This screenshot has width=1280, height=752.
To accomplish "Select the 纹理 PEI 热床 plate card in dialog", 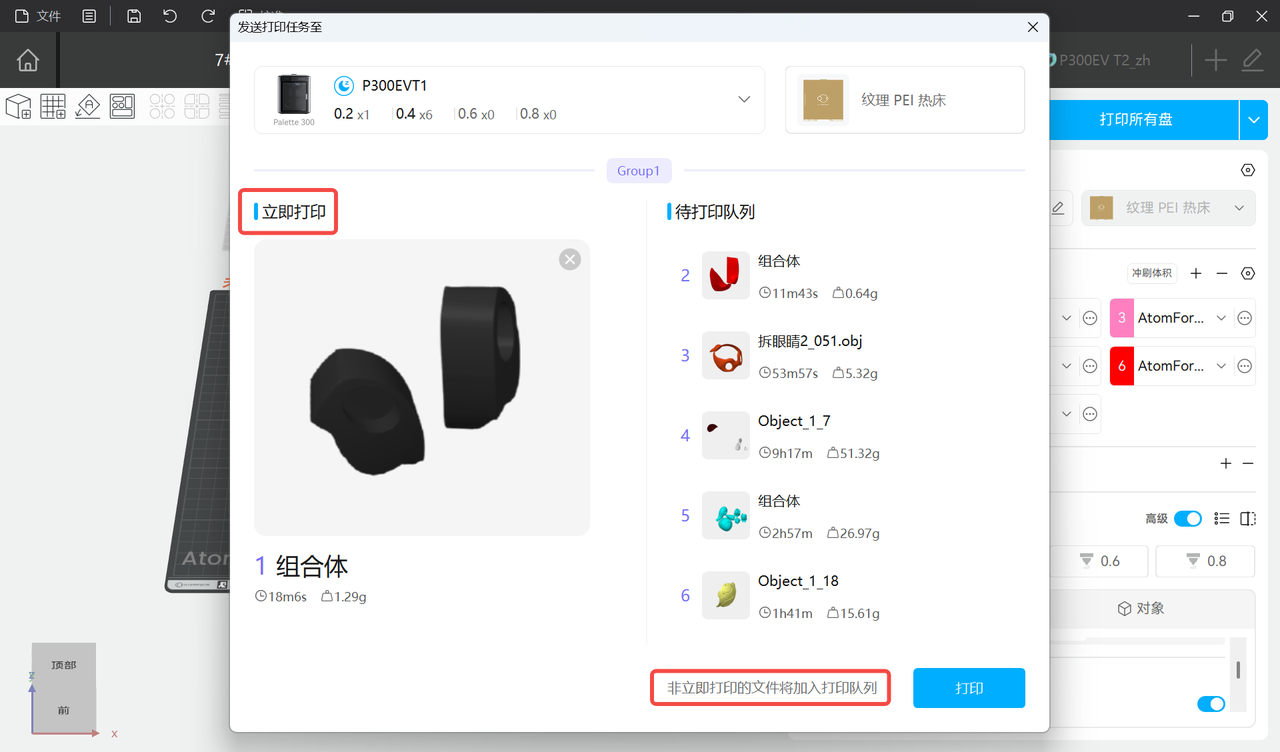I will point(905,100).
